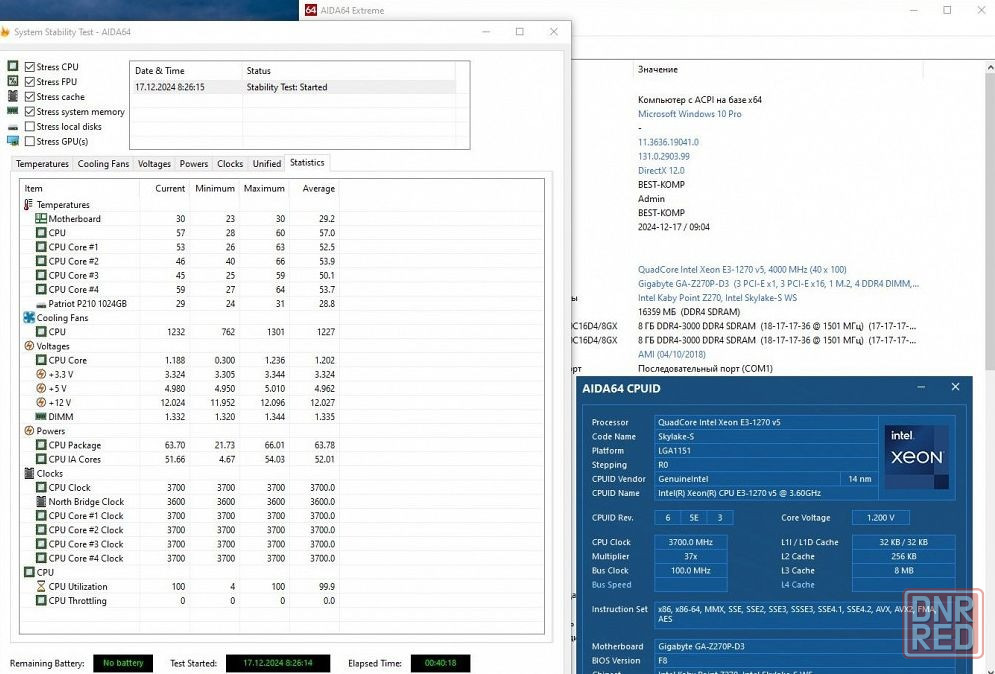The width and height of the screenshot is (995, 674).
Task: Open the Microsoft Windows 10 Pro link
Action: 689,114
